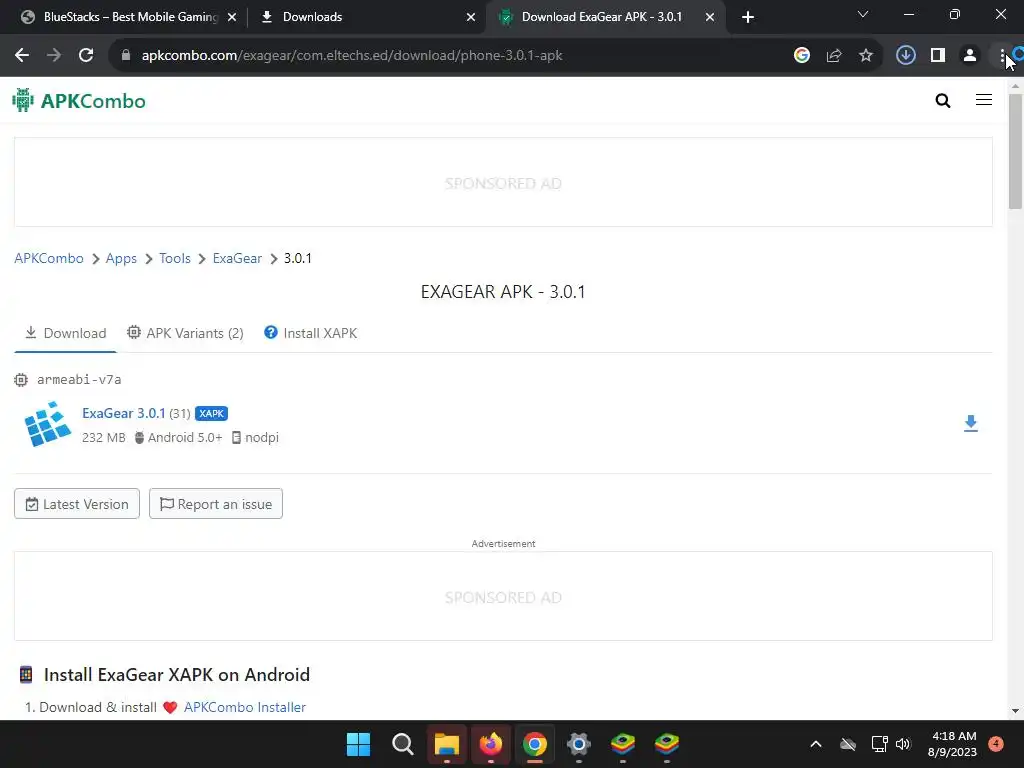Open a new browser tab
Viewport: 1024px width, 768px height.
(x=748, y=17)
